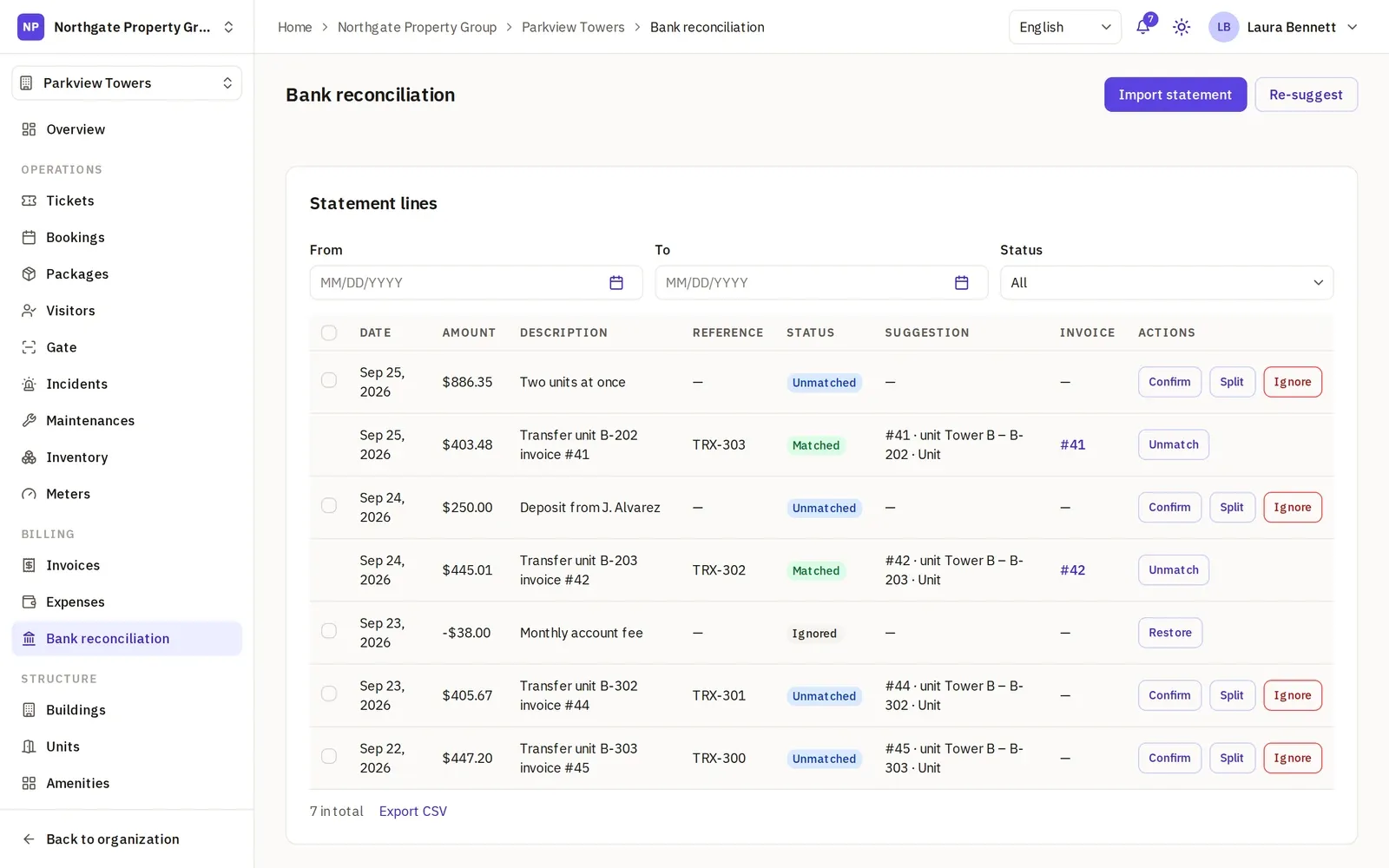Viewport: 1389px width, 868px height.
Task: Click the Tickets icon in sidebar
Action: click(29, 201)
